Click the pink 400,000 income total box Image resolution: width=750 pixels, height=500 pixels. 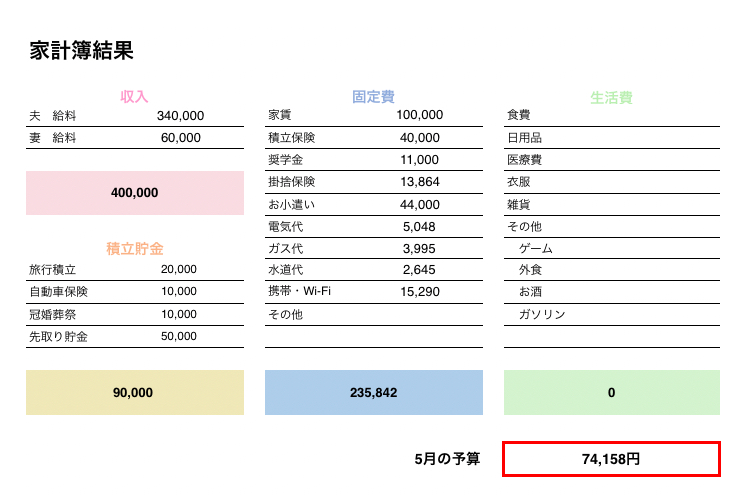pos(135,193)
